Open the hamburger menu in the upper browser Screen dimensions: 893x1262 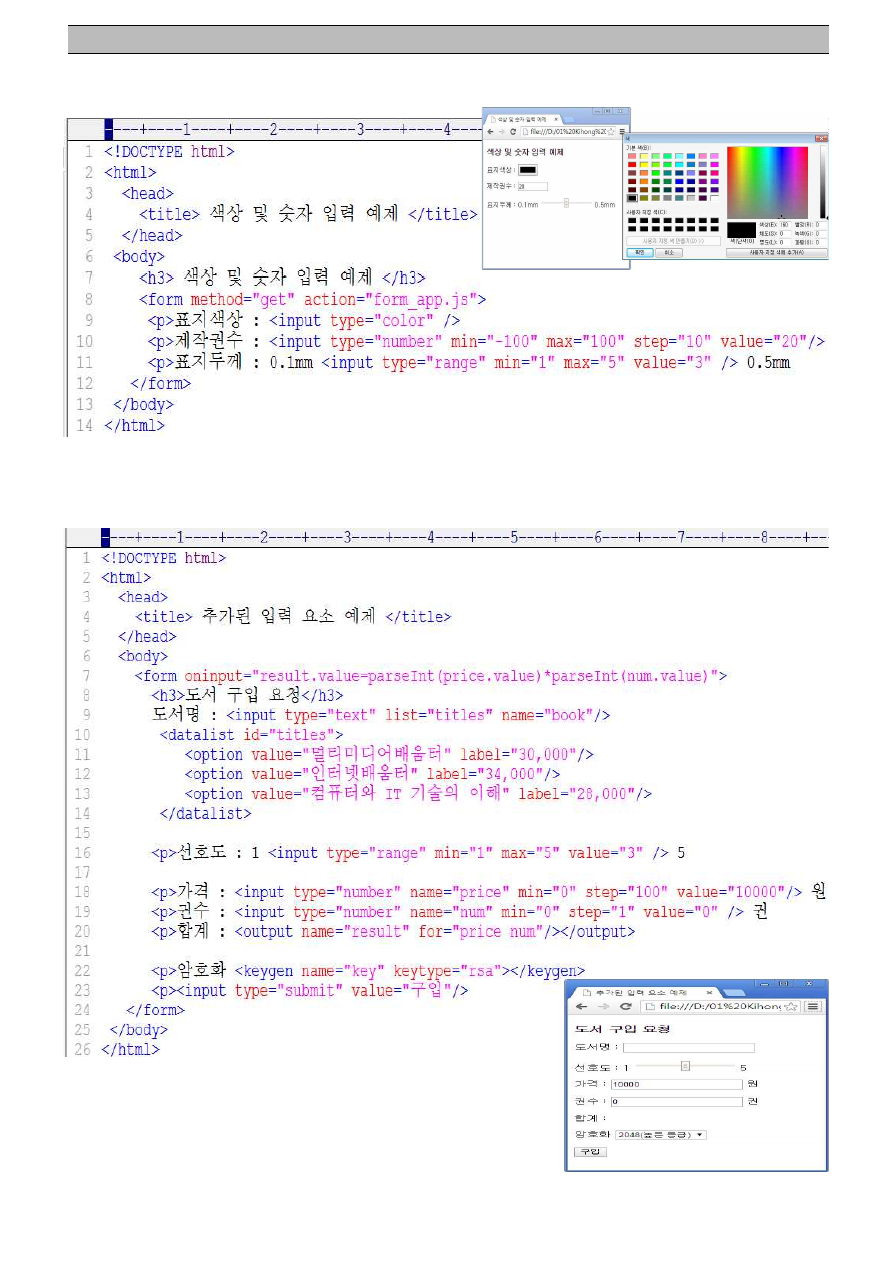621,132
